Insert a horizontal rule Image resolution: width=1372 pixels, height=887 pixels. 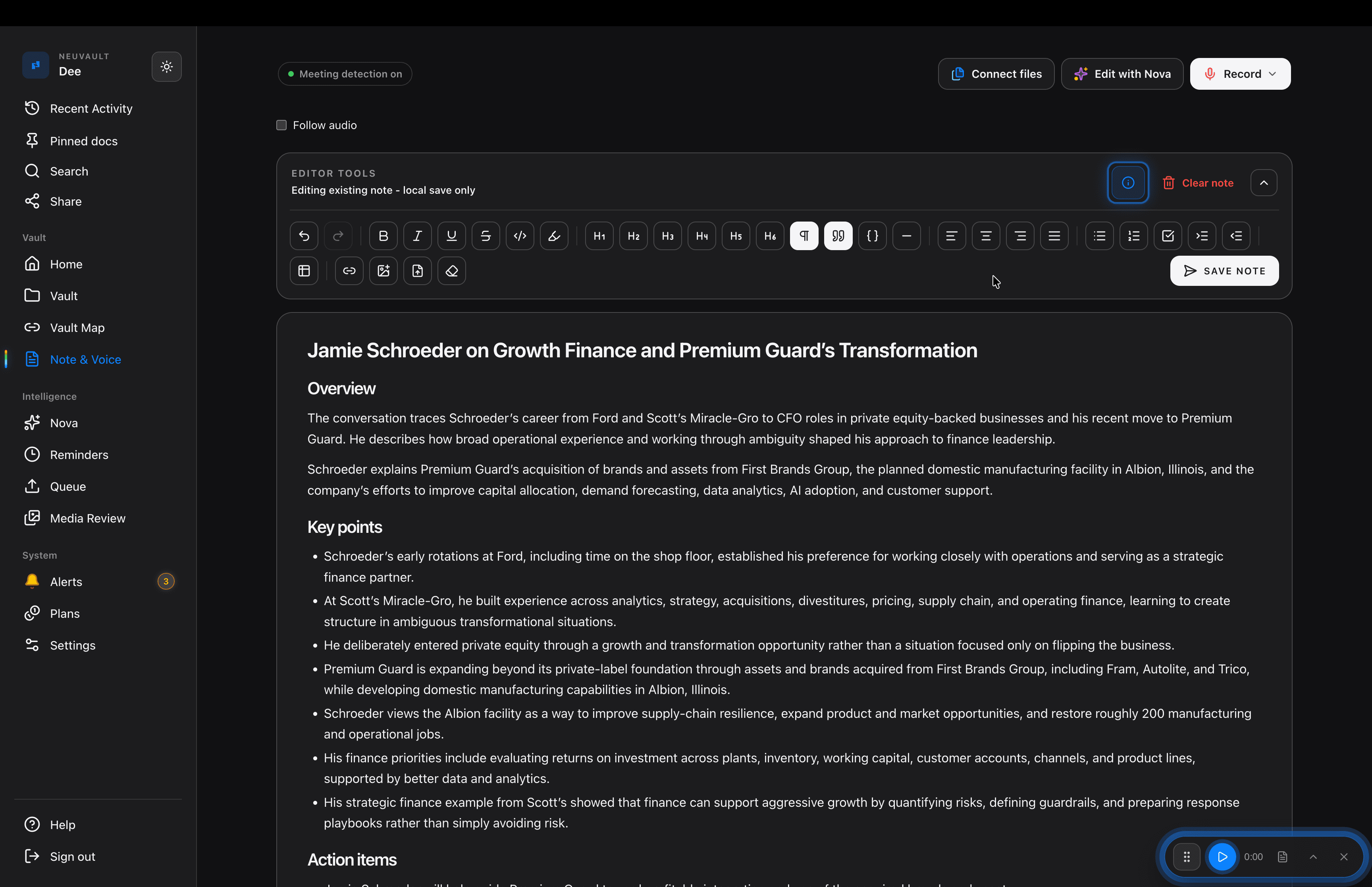(907, 235)
